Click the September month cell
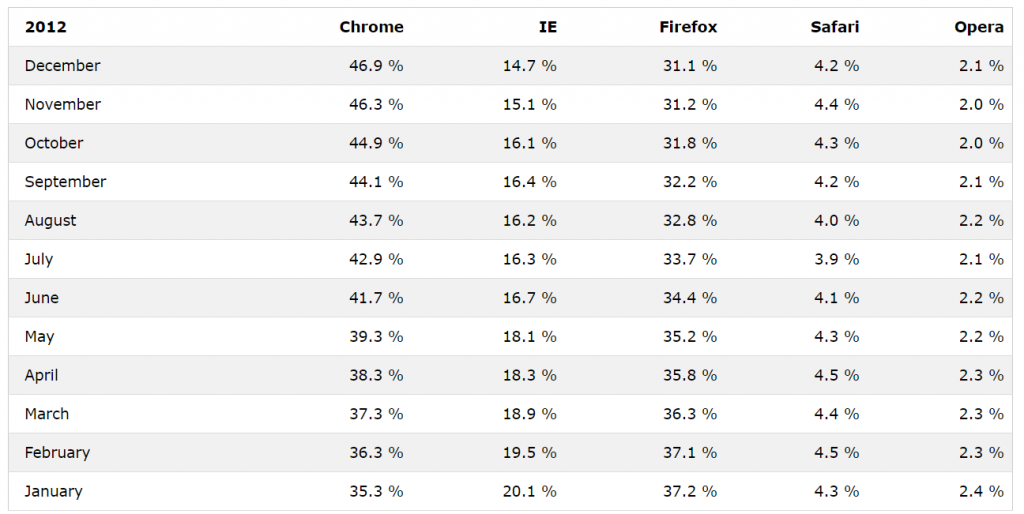Image resolution: width=1024 pixels, height=514 pixels. click(65, 182)
